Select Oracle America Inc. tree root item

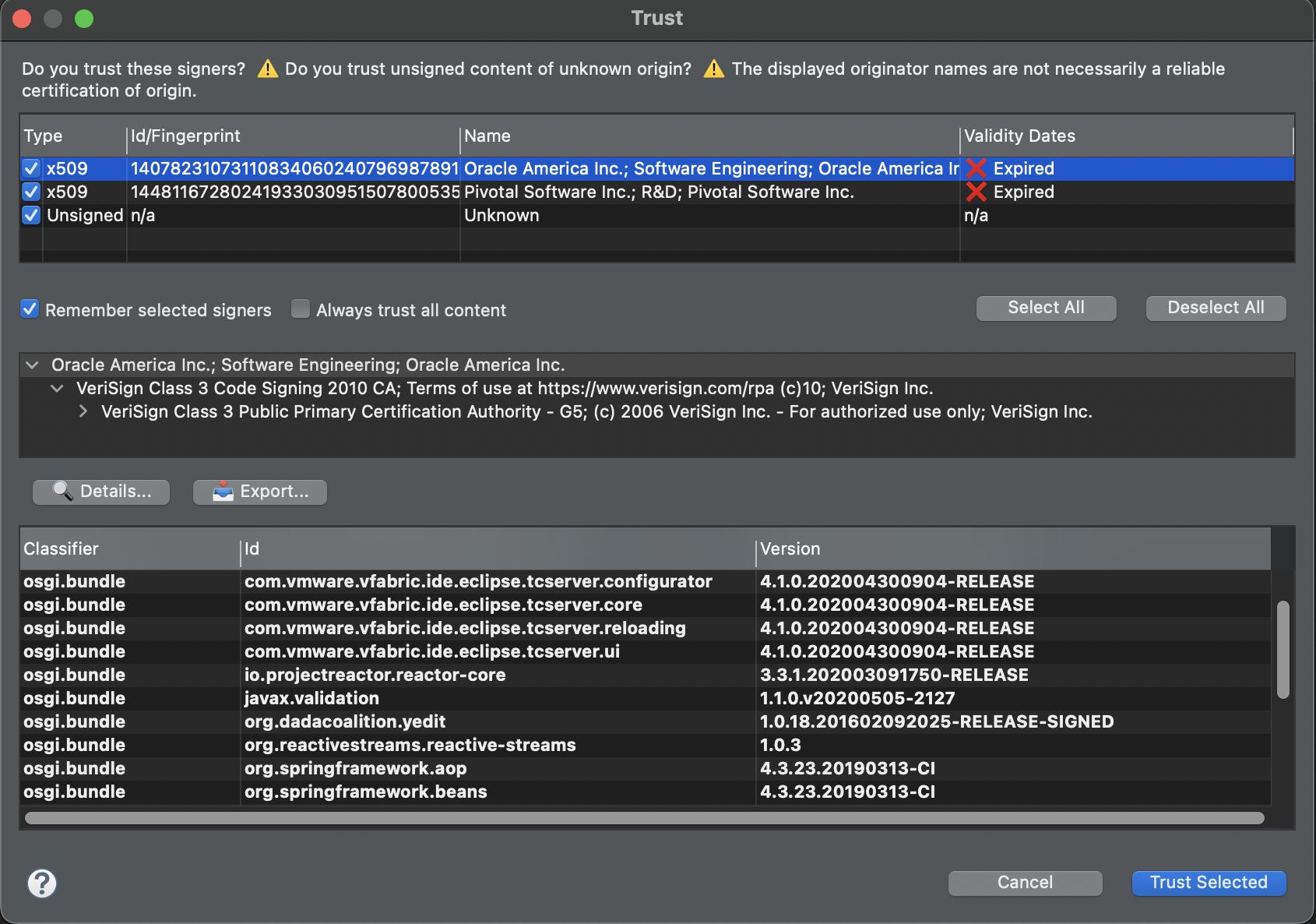(308, 365)
